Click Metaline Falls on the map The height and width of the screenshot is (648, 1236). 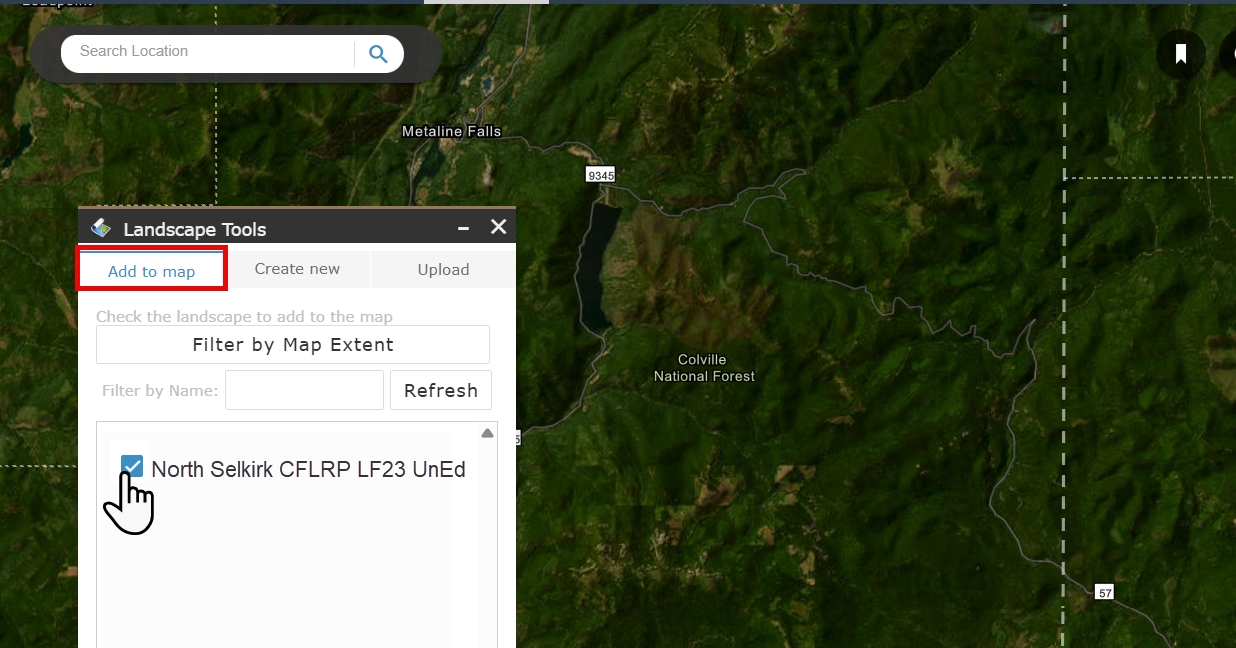451,131
